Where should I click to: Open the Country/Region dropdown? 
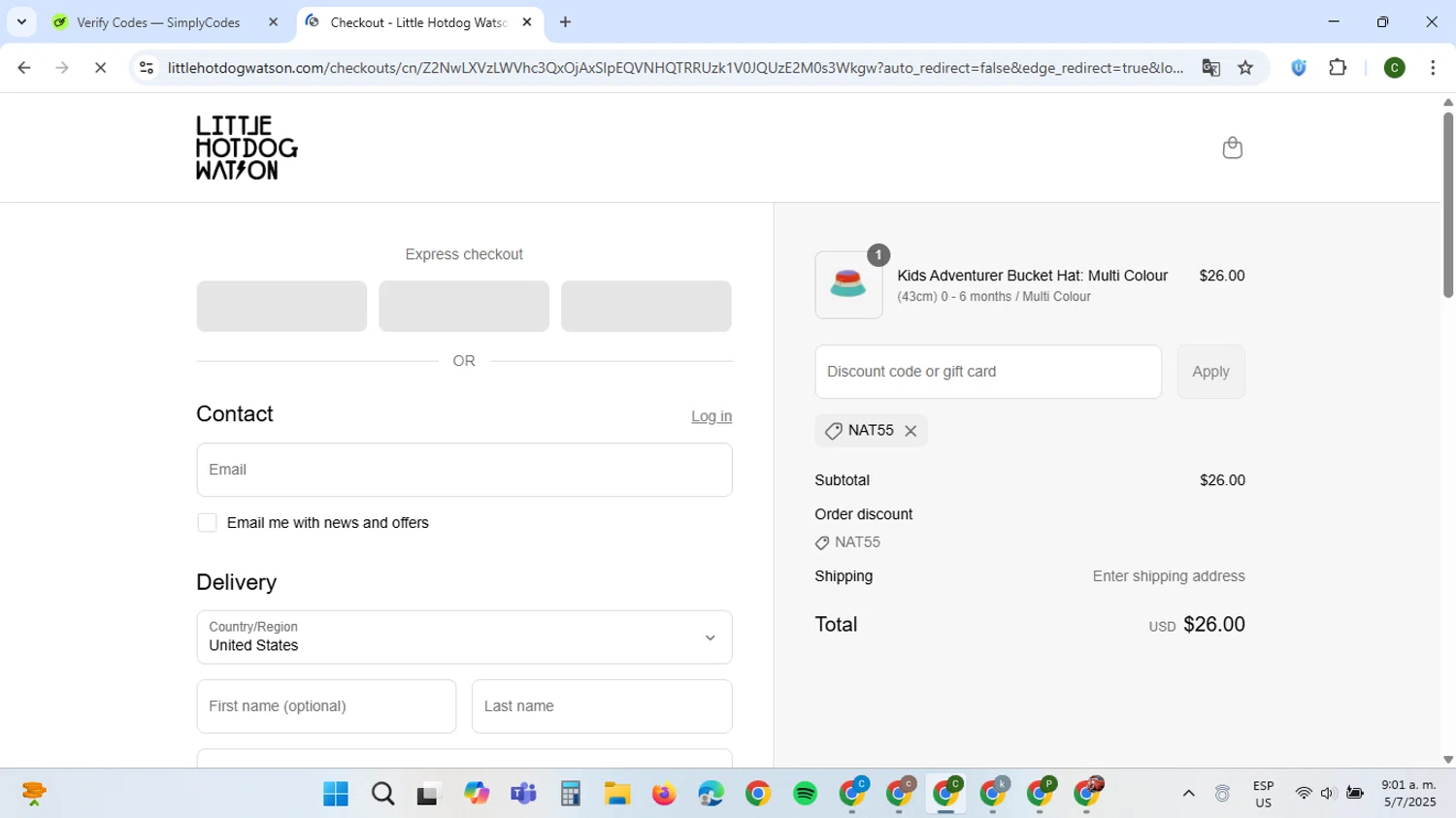click(464, 638)
